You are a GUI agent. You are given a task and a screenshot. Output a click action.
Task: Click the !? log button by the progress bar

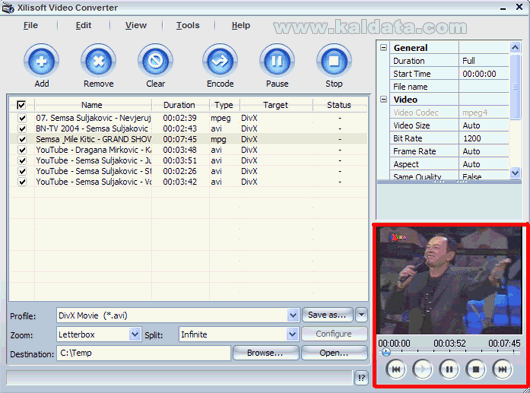coord(361,378)
